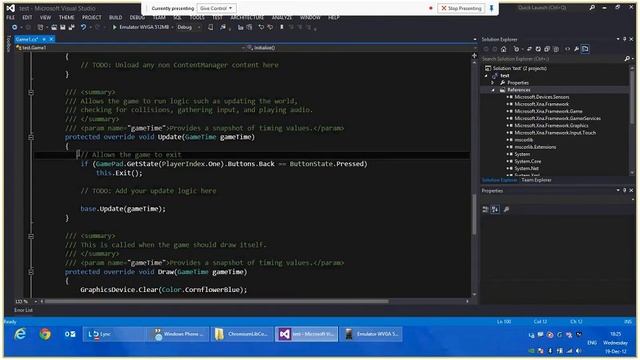Open the Error List tab at bottom
This screenshot has width=640, height=360.
pos(23,310)
